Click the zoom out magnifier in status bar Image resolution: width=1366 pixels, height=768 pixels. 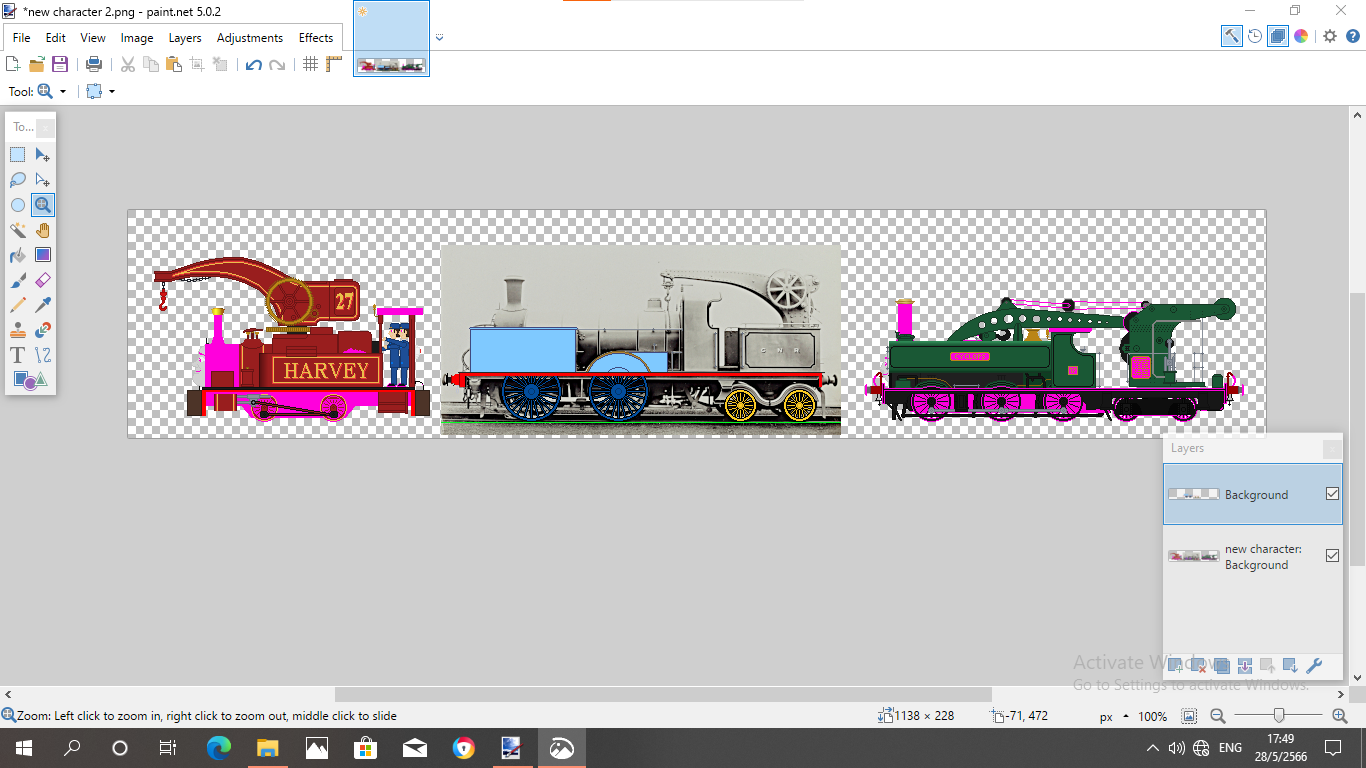click(1217, 716)
